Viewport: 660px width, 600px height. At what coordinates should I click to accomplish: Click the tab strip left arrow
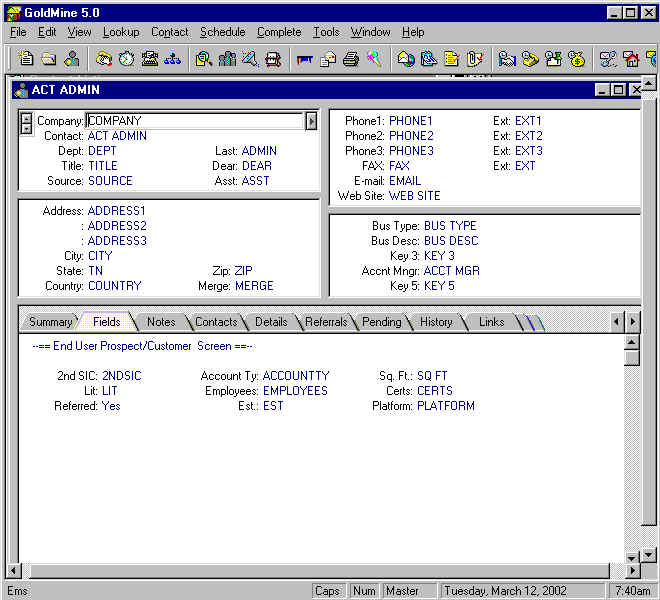point(616,322)
